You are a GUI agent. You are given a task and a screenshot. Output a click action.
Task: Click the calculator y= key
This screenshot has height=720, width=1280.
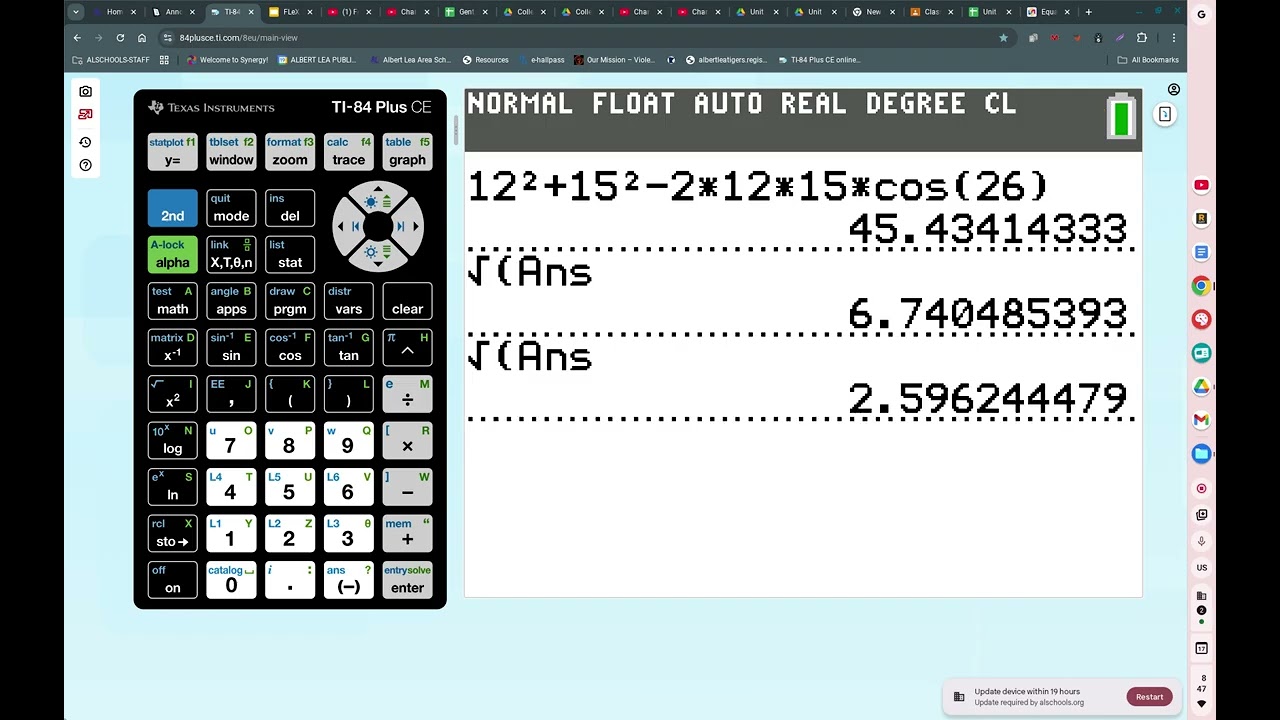pyautogui.click(x=172, y=152)
